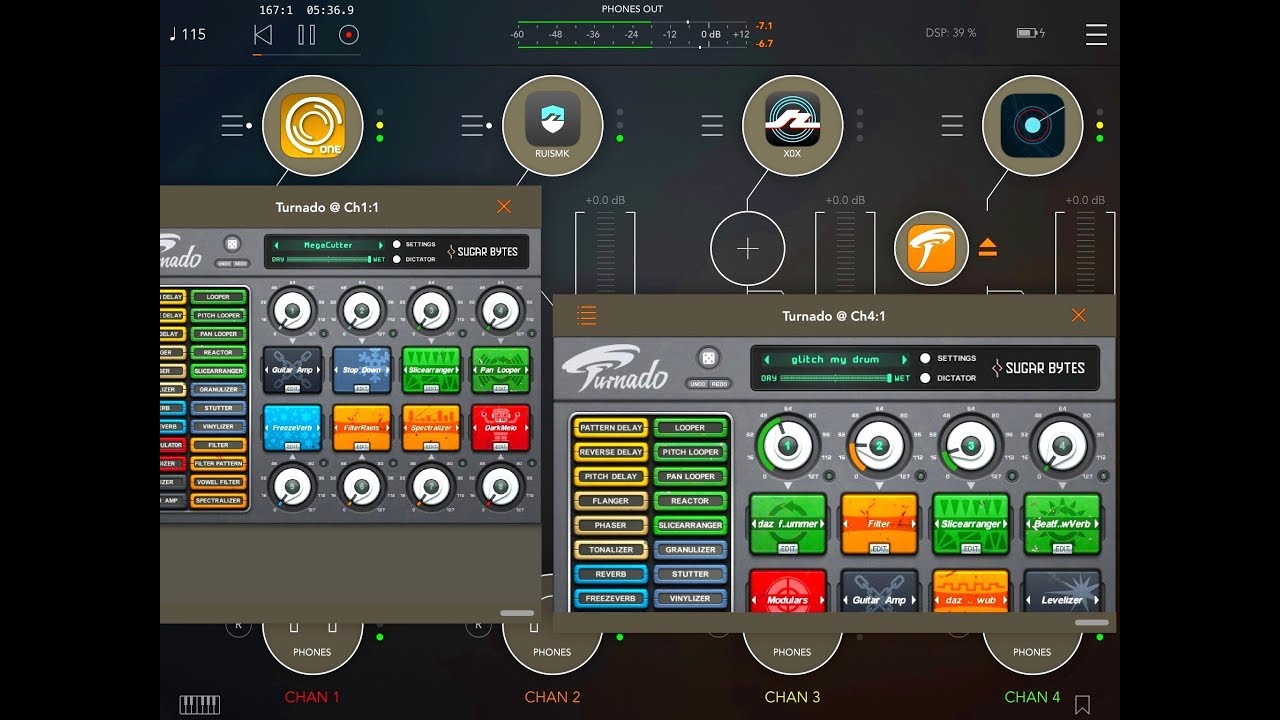The height and width of the screenshot is (720, 1280).
Task: Go to next preset after MegaCutter
Action: pyautogui.click(x=381, y=245)
